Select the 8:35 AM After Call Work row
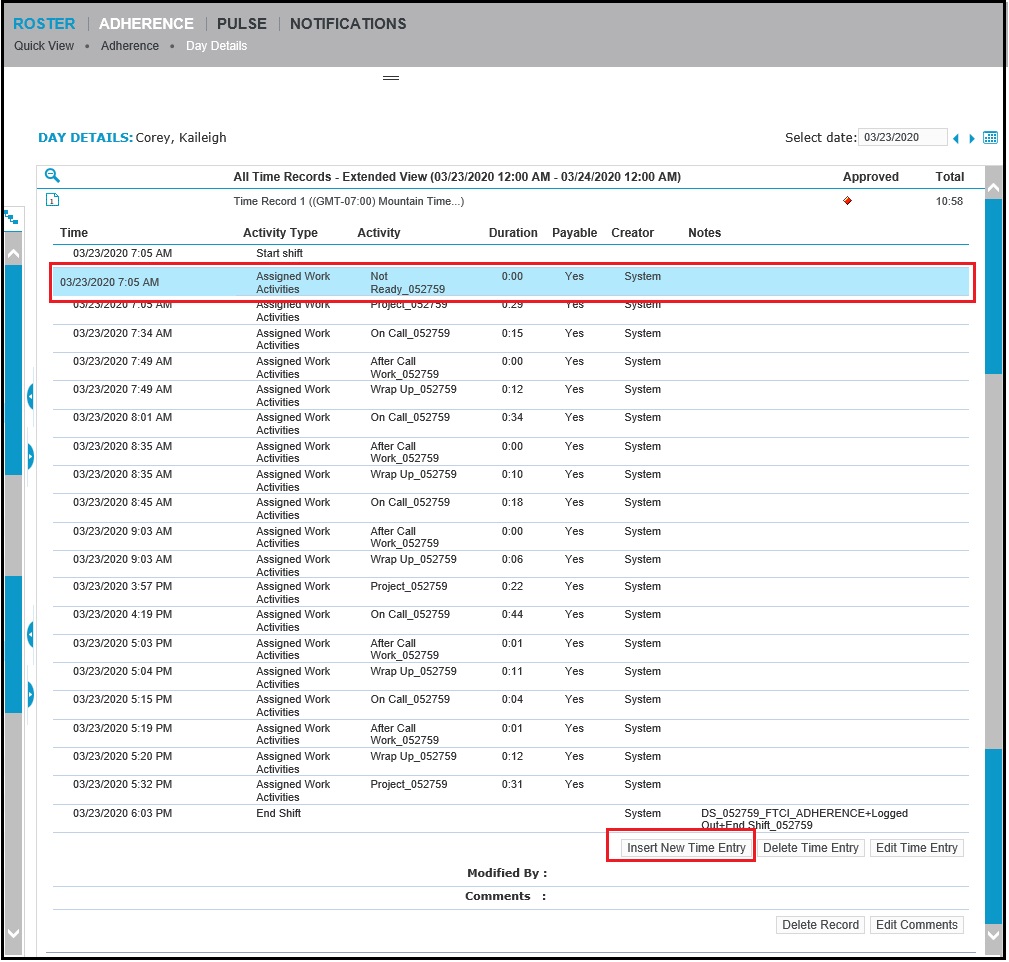The image size is (1009, 962). click(510, 452)
